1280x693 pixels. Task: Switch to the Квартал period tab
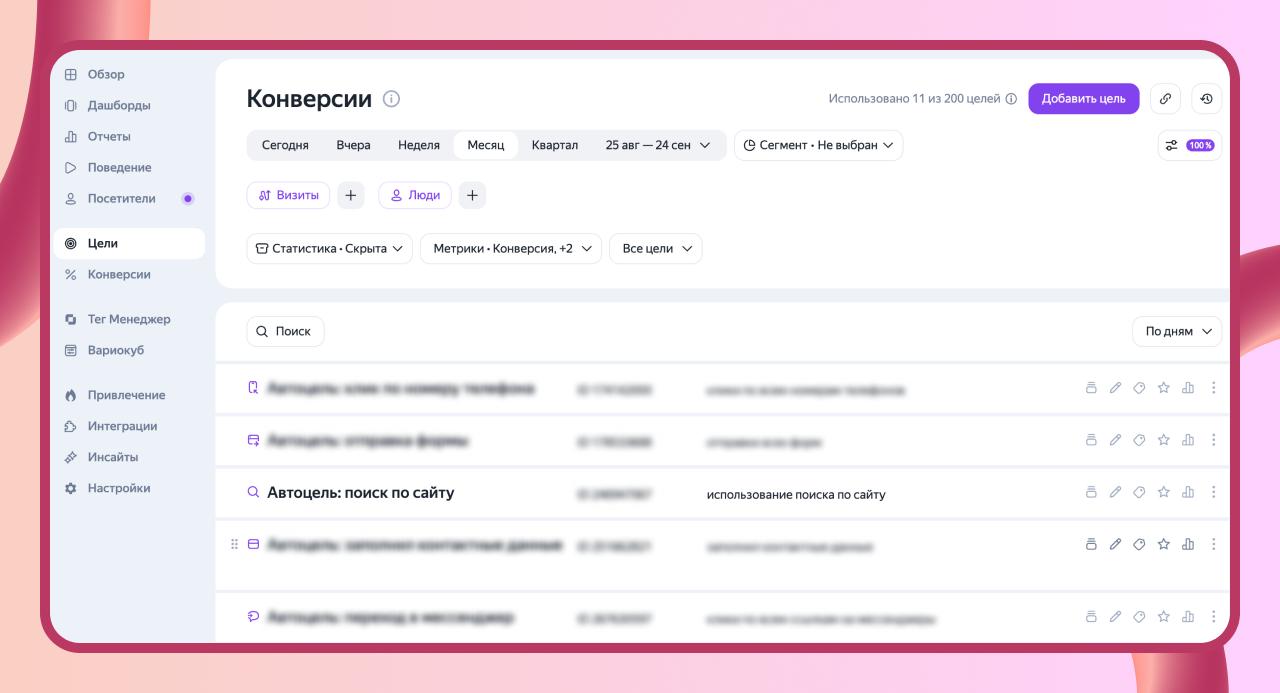(555, 145)
